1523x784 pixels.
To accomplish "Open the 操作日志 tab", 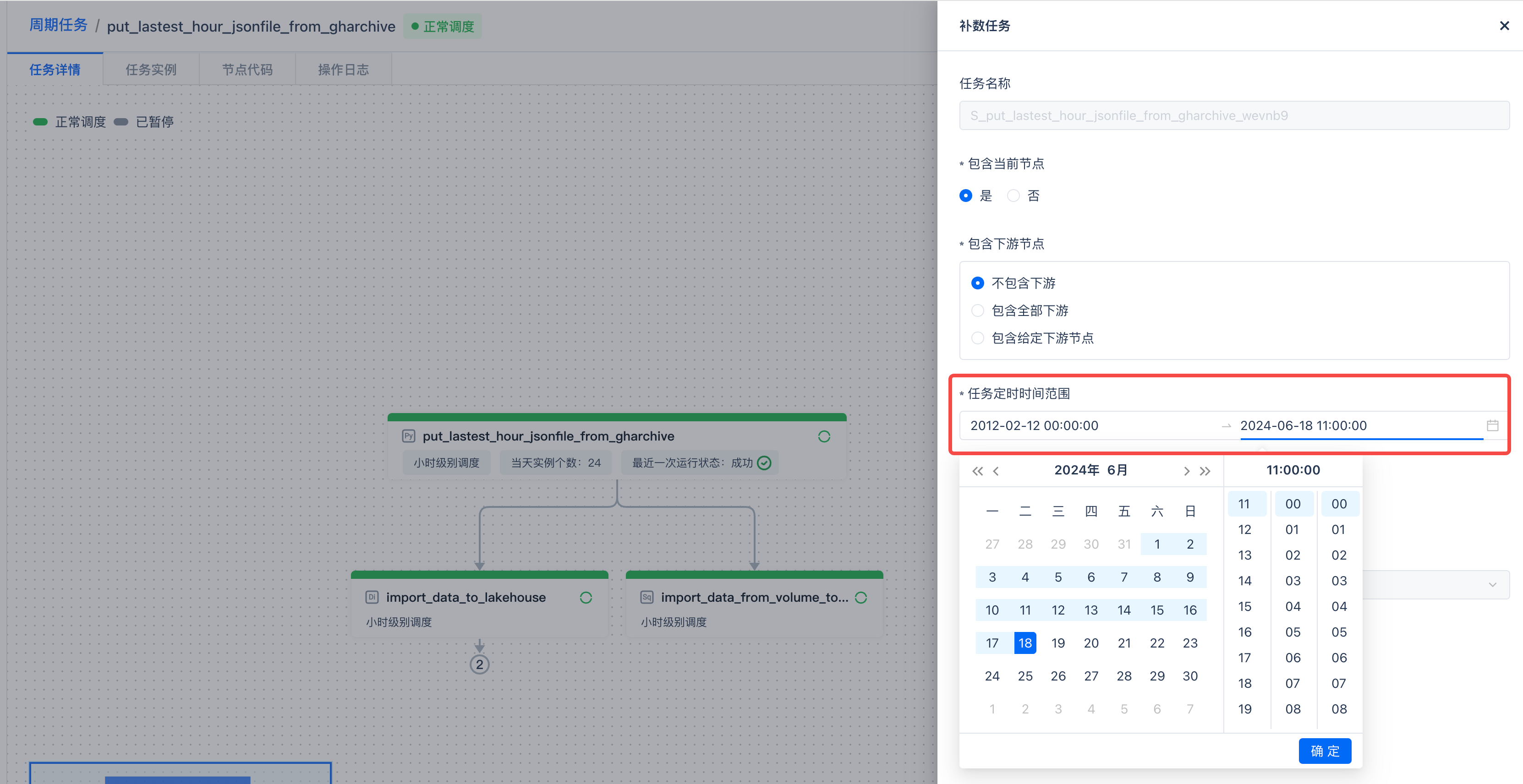I will 343,70.
